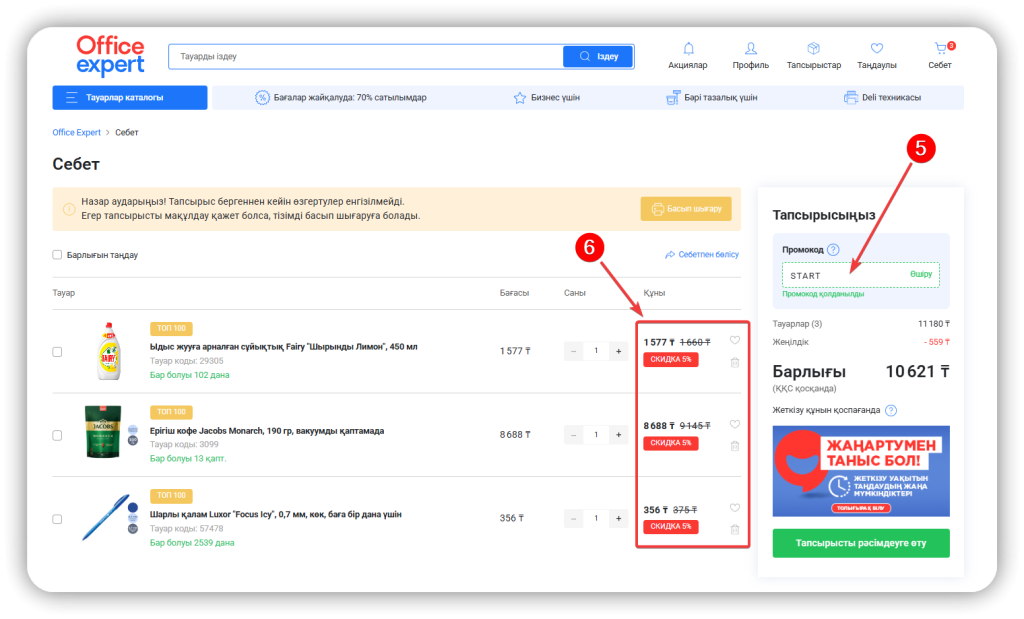Screen dimensions: 1024x619
Task: Click the Басып шығару print button
Action: [686, 209]
